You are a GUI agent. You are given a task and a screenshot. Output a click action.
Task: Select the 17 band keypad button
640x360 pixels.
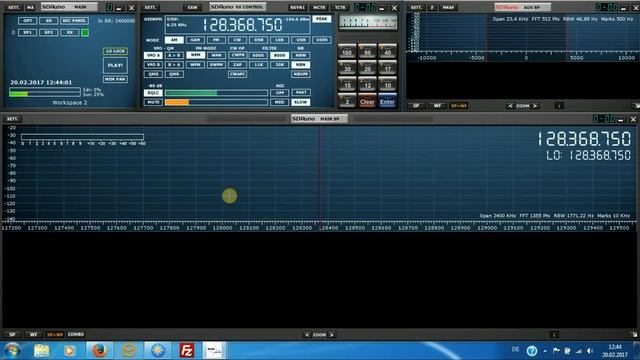tap(387, 68)
